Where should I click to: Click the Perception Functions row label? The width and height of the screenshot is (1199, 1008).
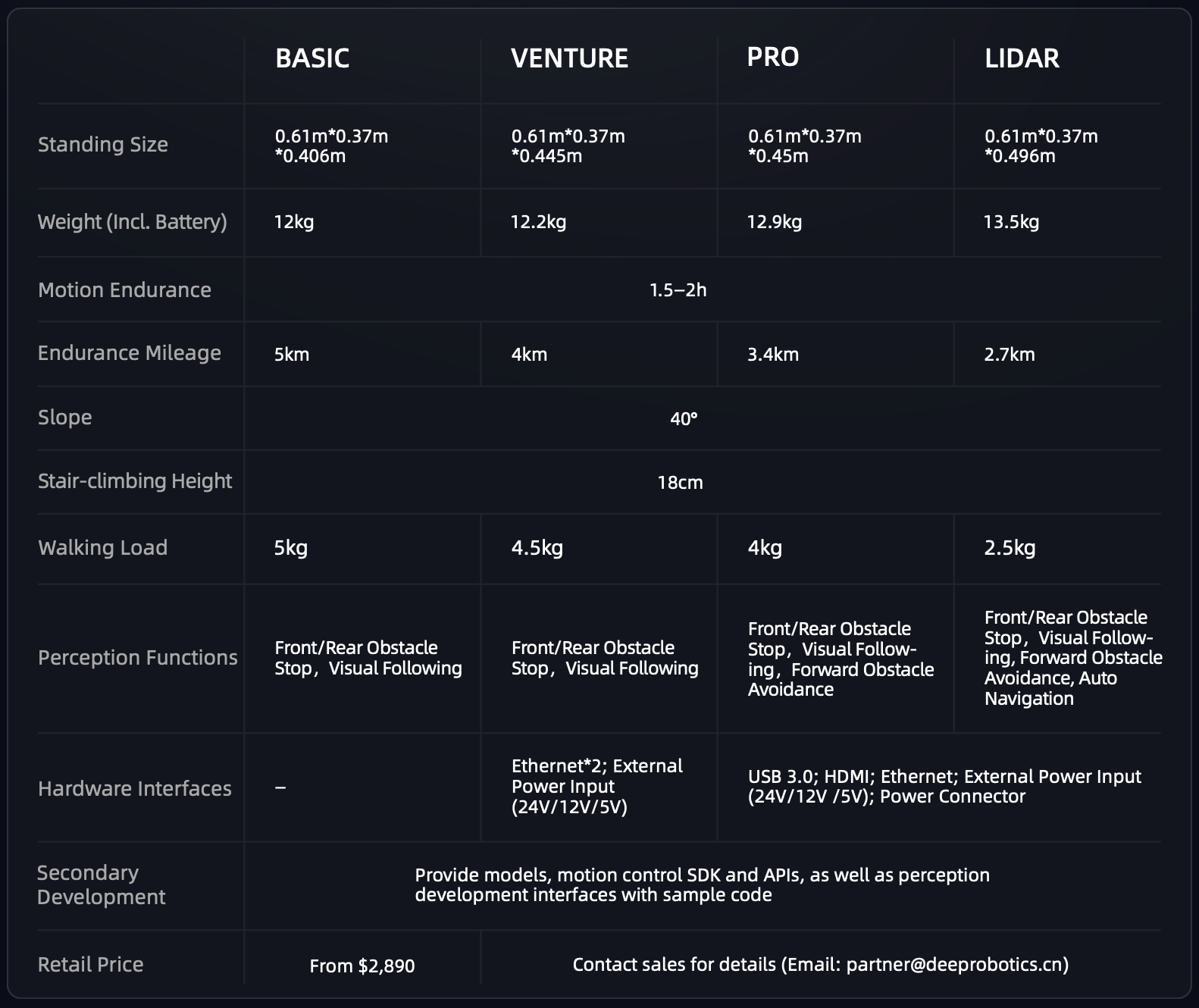click(138, 657)
